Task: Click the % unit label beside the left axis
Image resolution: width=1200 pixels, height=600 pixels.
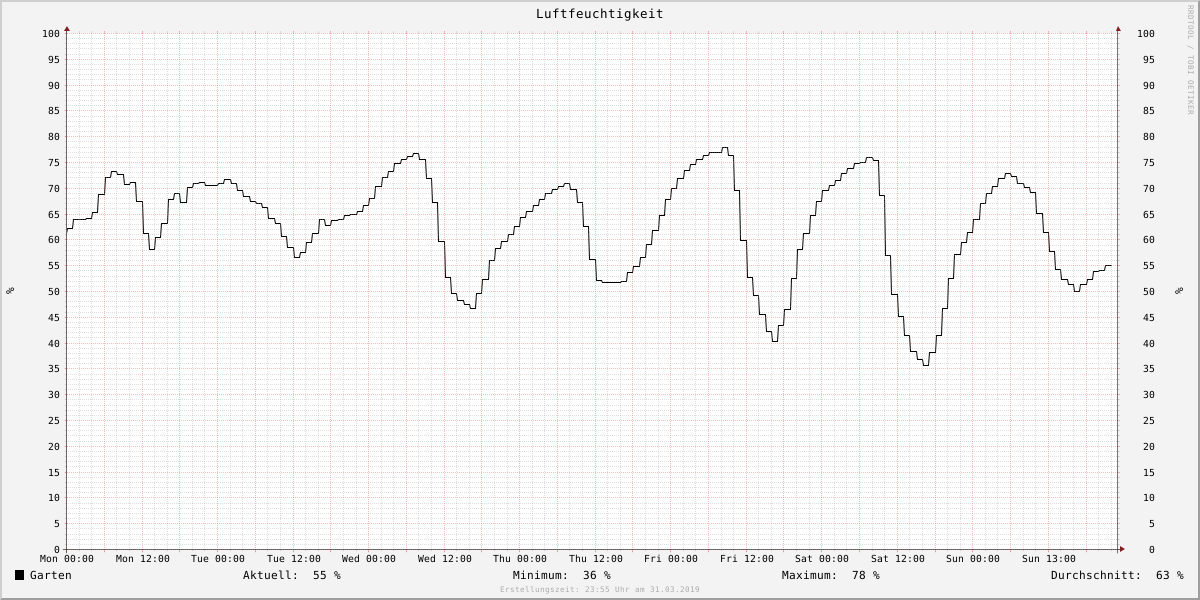Action: (x=10, y=291)
